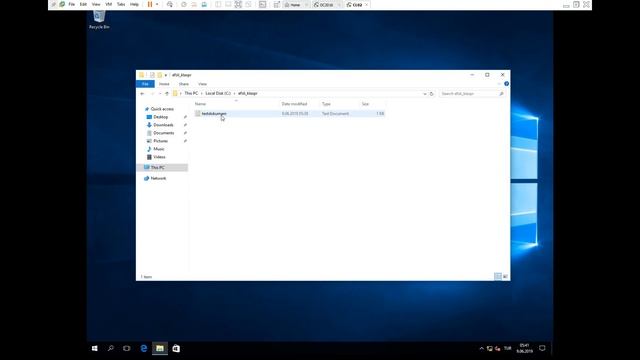Open Task View on the taskbar
The width and height of the screenshot is (640, 360).
coord(127,348)
